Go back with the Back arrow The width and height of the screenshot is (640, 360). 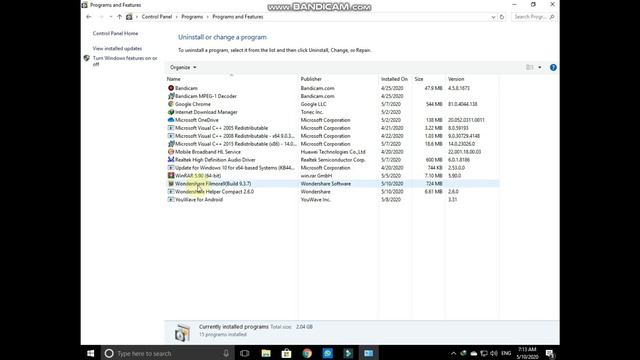click(x=89, y=17)
